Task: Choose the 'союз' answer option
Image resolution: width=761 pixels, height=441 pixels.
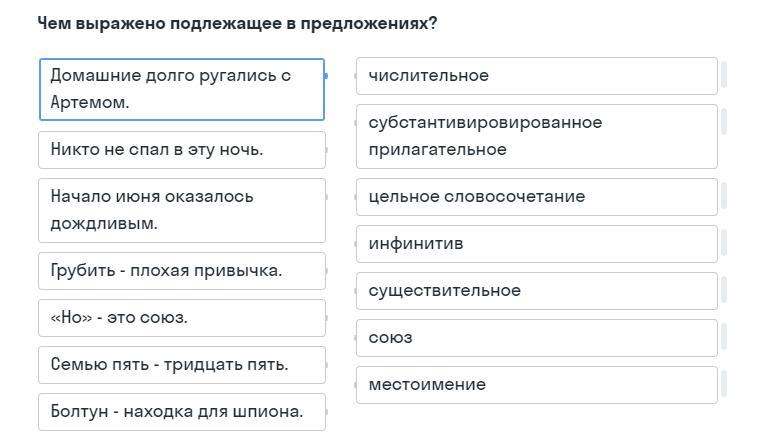Action: [x=537, y=338]
